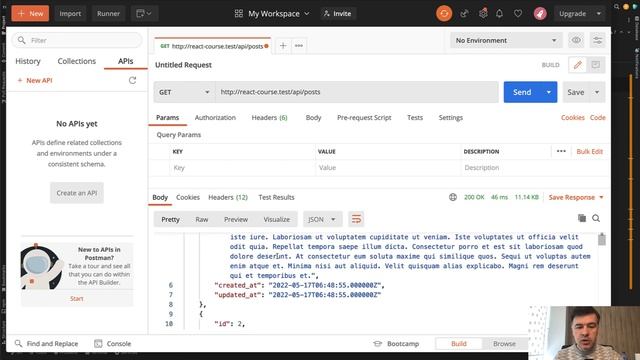Screen dimensions: 640x360
Task: Open the request Headers (6) tab
Action: [269, 118]
